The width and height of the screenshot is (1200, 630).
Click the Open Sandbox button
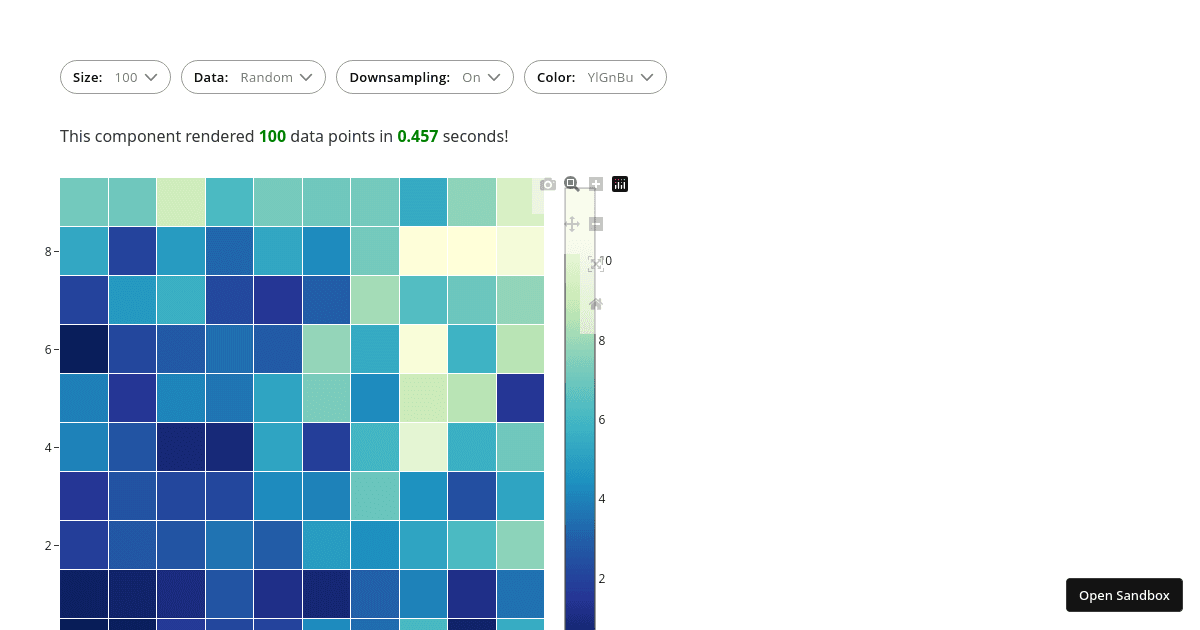pos(1124,595)
